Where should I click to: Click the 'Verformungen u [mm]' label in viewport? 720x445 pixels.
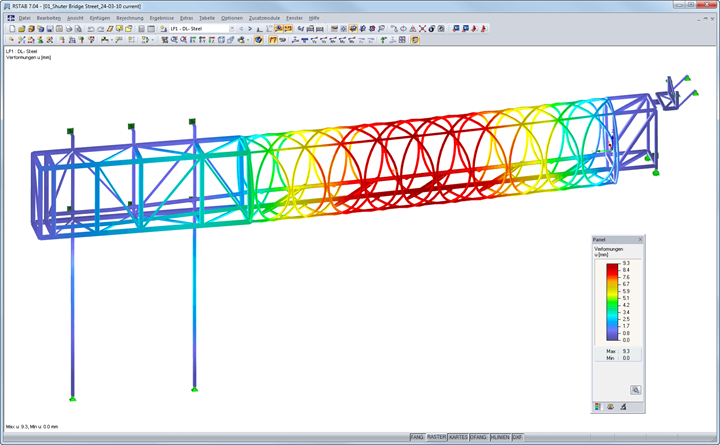click(28, 57)
